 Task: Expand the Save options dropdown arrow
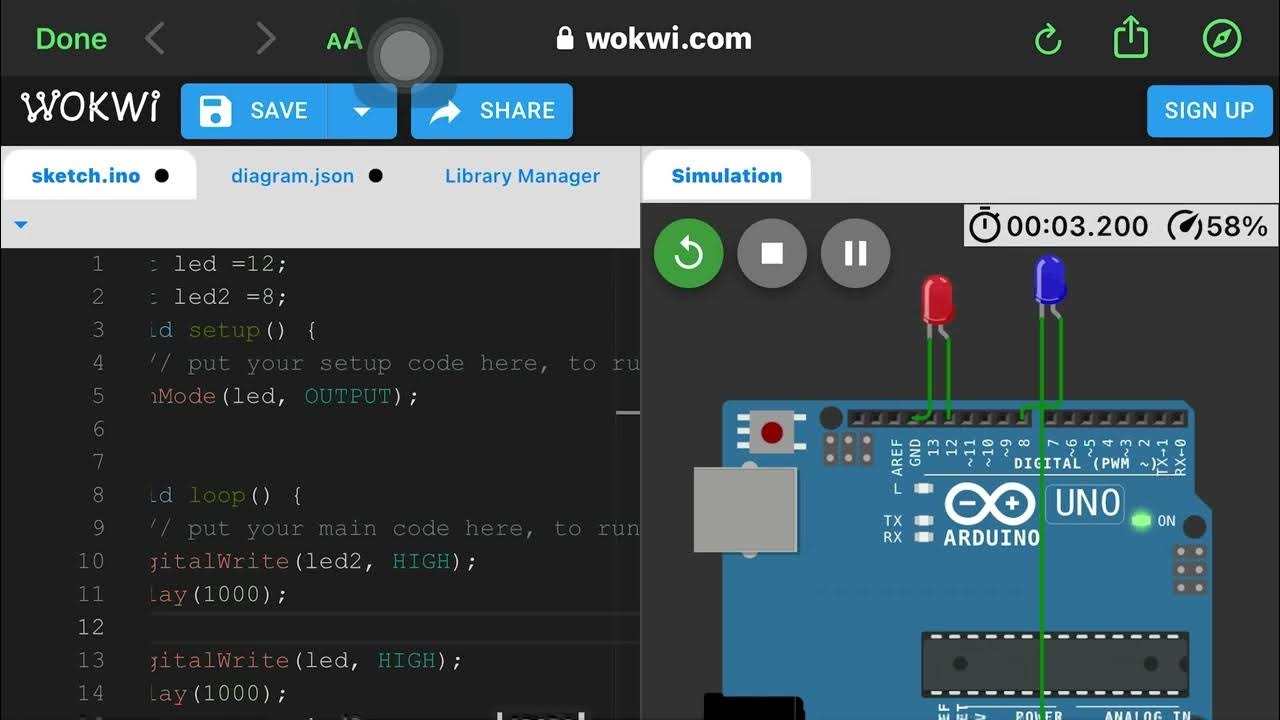point(362,111)
